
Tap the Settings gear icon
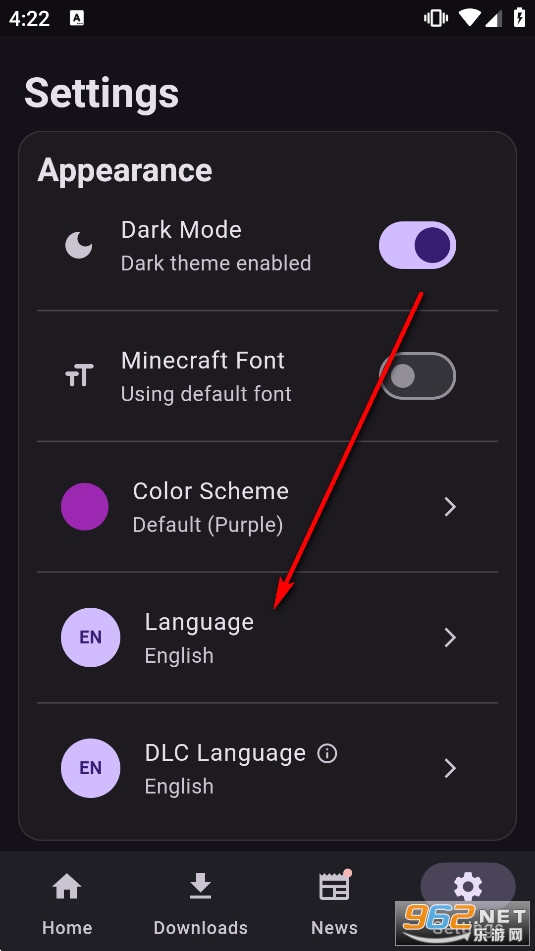468,887
